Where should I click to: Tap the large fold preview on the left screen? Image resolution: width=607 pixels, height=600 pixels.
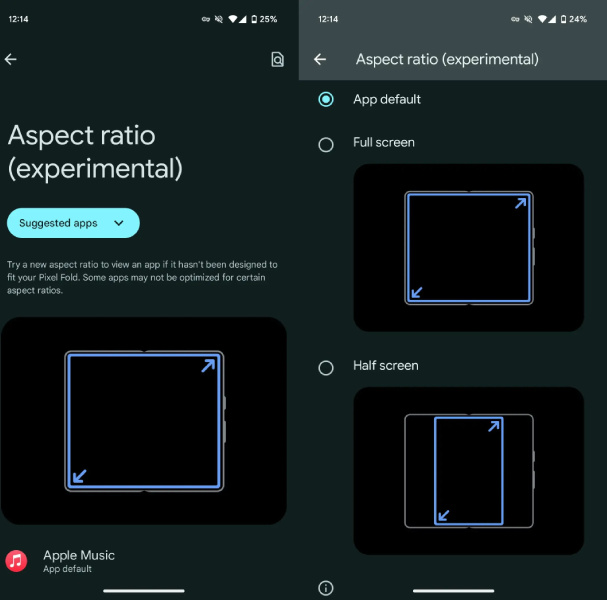tap(144, 421)
